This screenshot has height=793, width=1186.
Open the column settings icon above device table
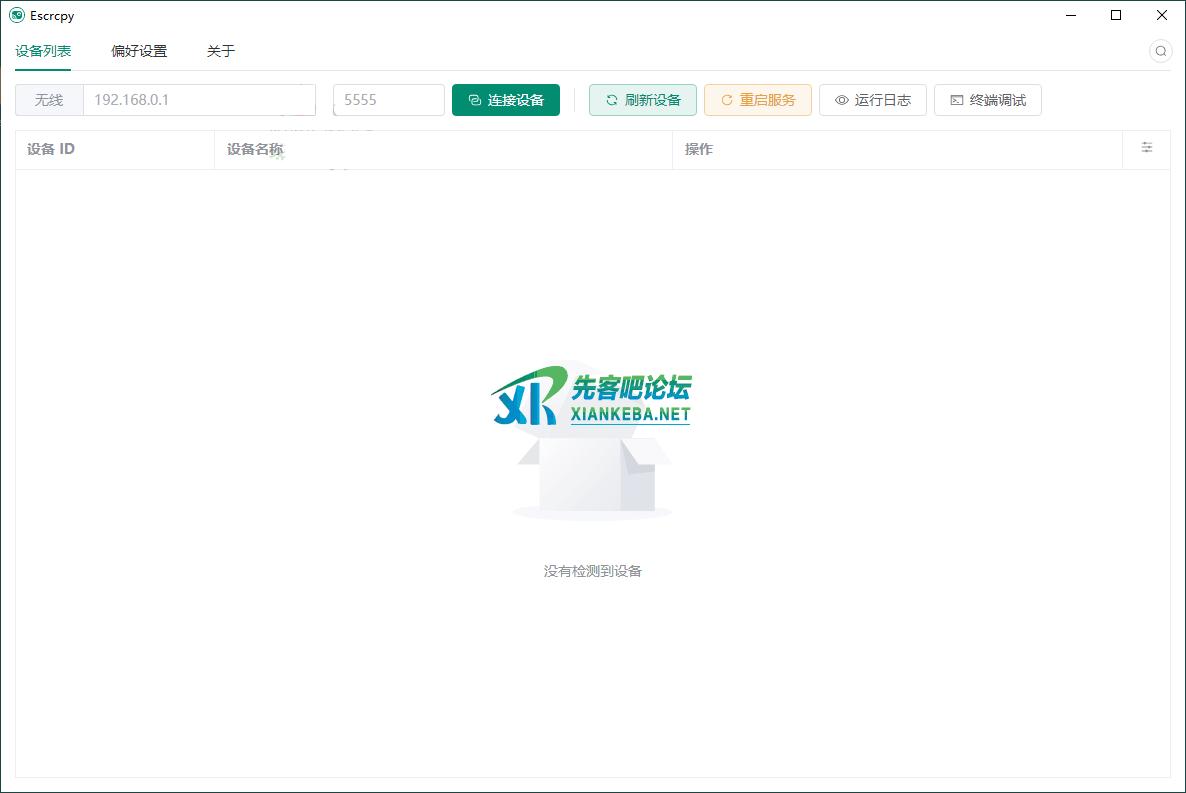click(1147, 148)
